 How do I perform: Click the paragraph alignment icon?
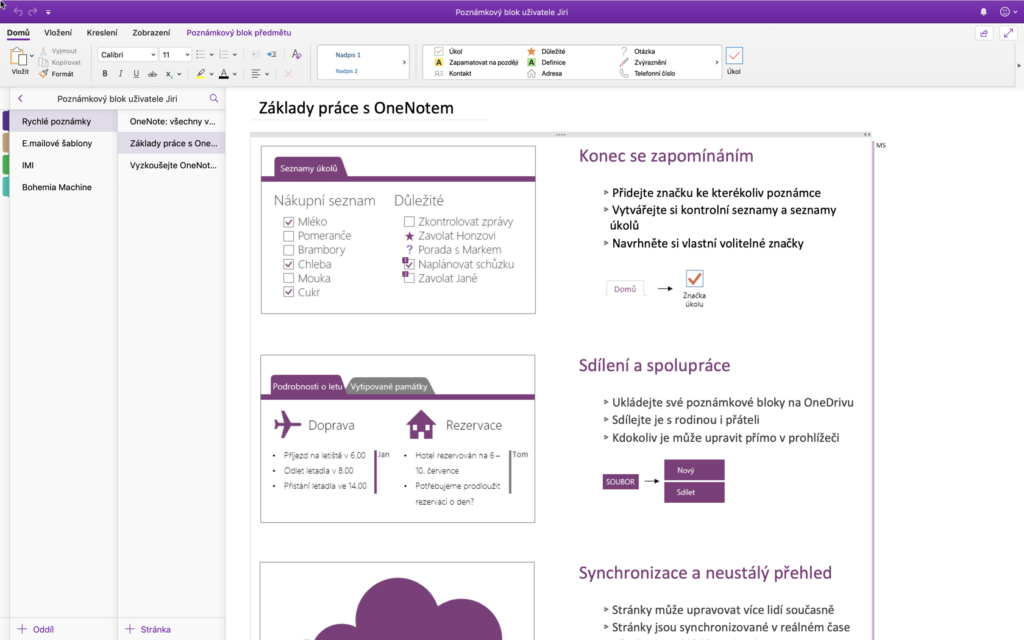(x=256, y=74)
